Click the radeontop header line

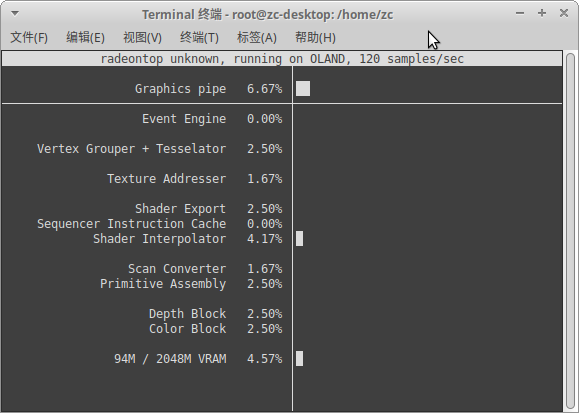click(x=282, y=59)
